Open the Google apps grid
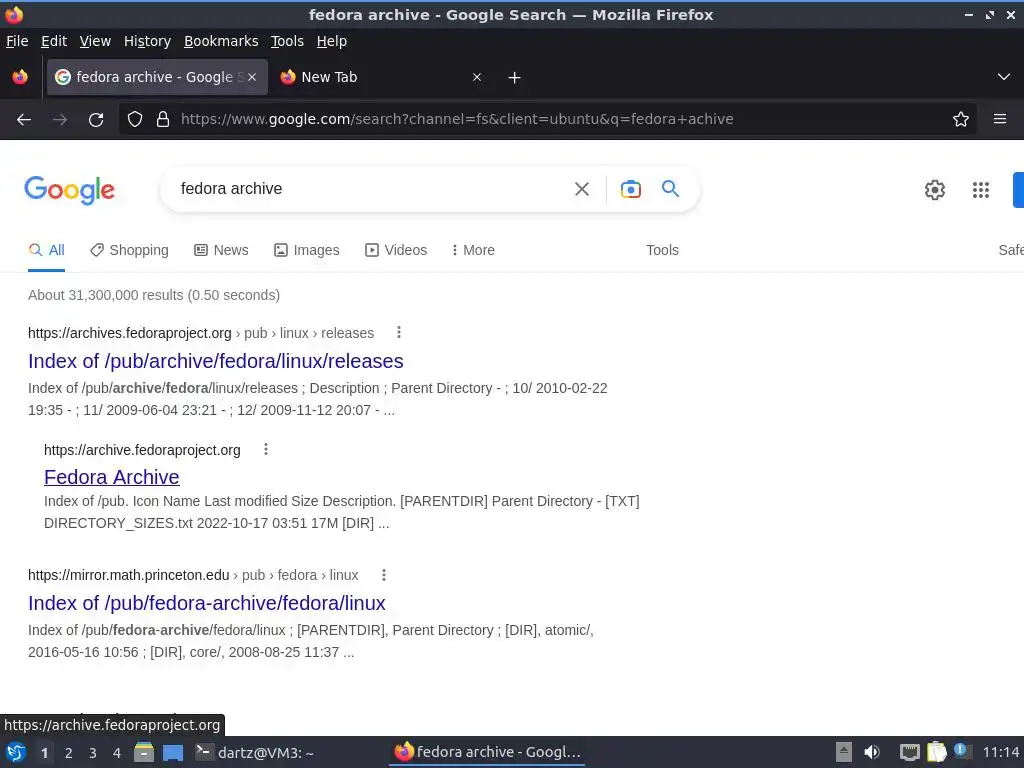 pos(981,190)
